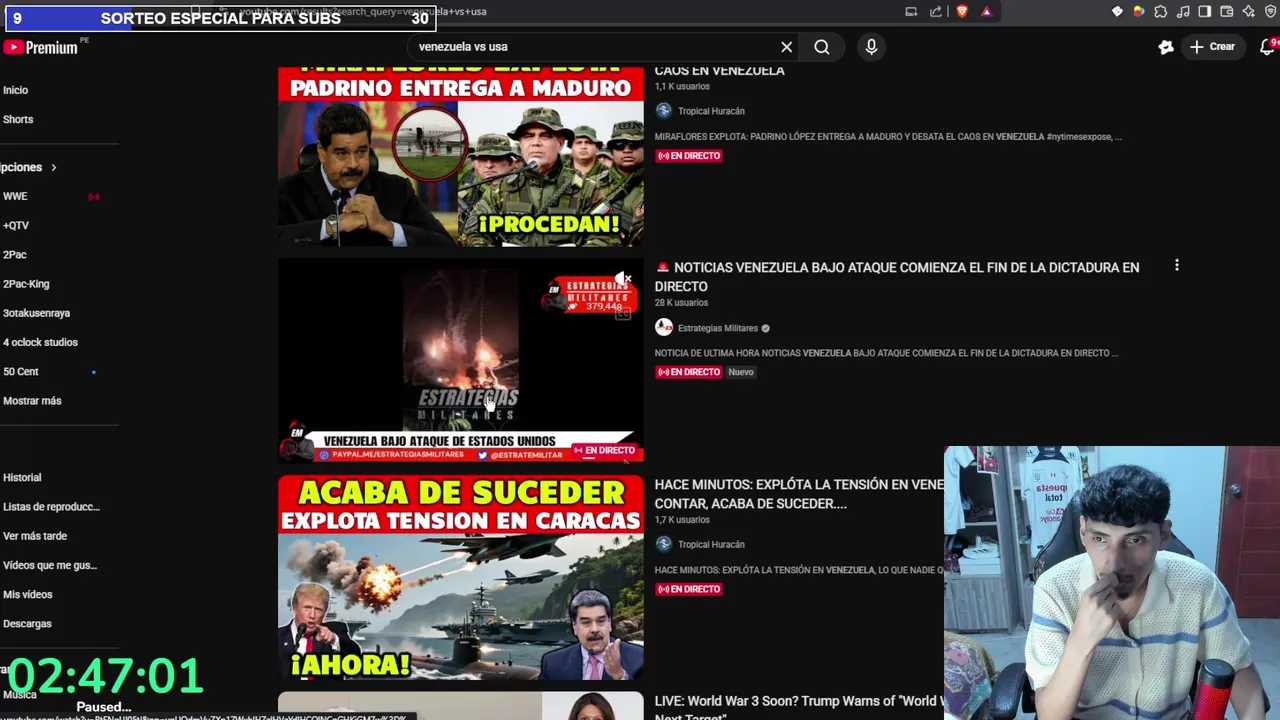Viewport: 1280px width, 720px height.
Task: Click the icon left of the Crear button
Action: [1165, 47]
